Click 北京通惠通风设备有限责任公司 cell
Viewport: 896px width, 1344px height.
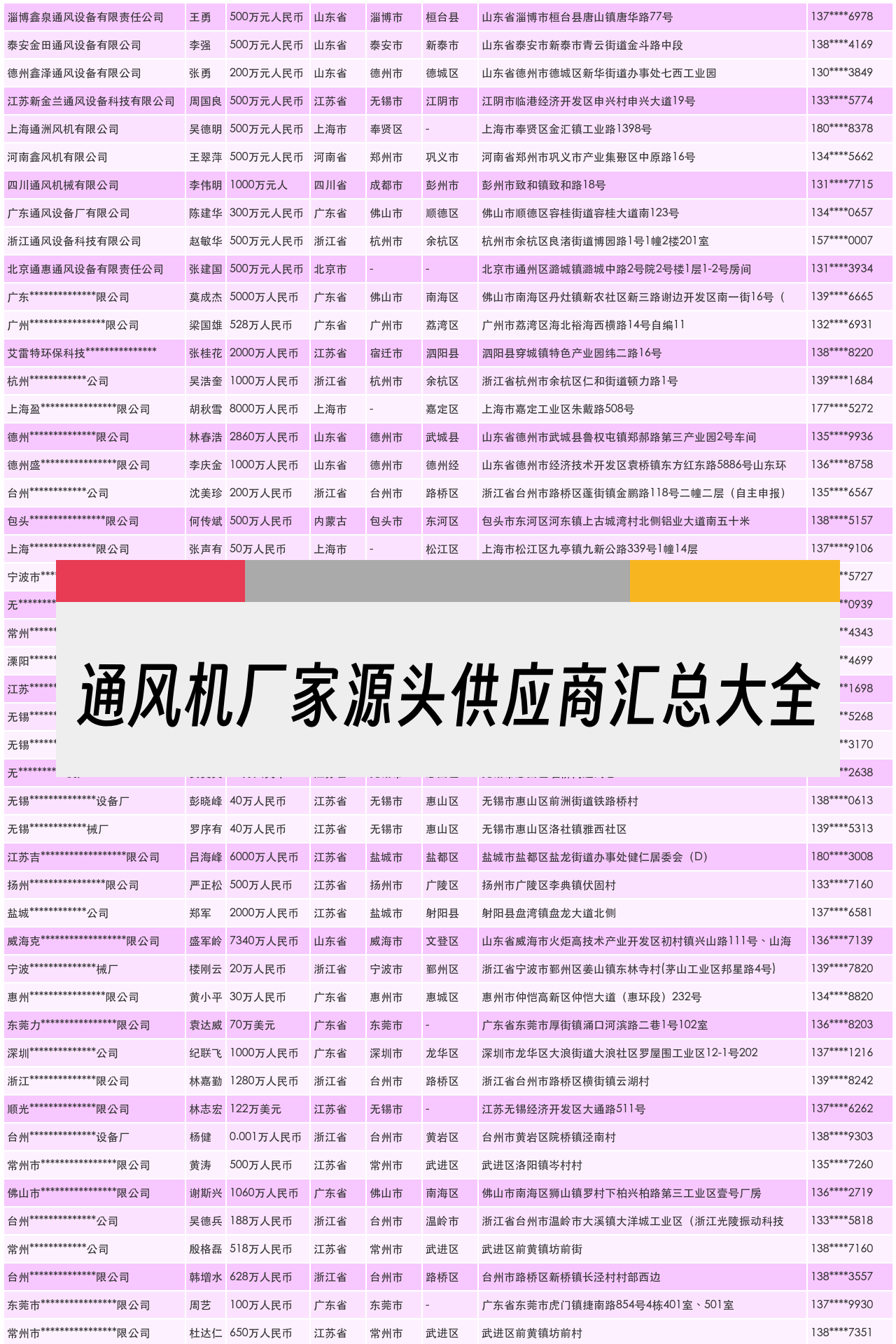85,269
